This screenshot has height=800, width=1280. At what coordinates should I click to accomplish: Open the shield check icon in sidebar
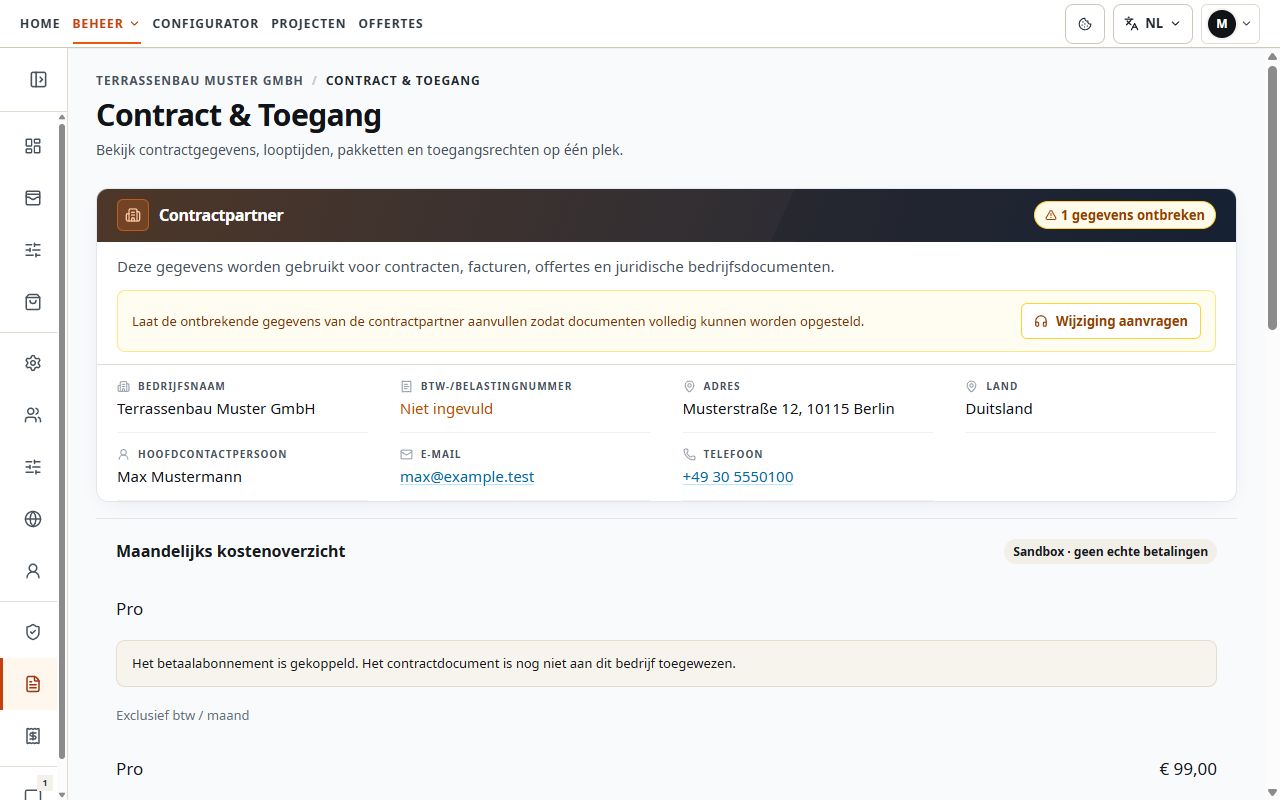click(x=33, y=632)
